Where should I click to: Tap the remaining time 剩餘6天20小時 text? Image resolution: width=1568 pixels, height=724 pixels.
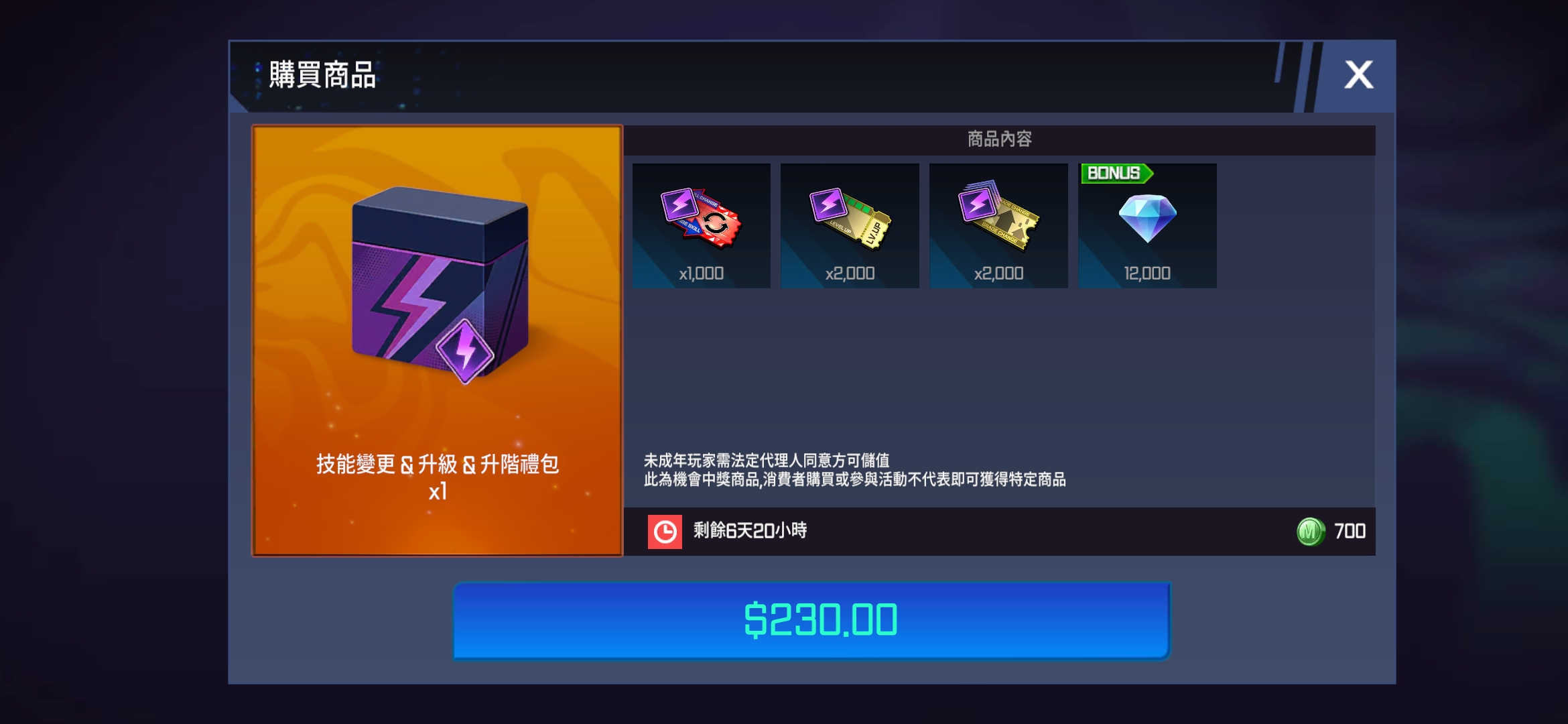(x=750, y=531)
